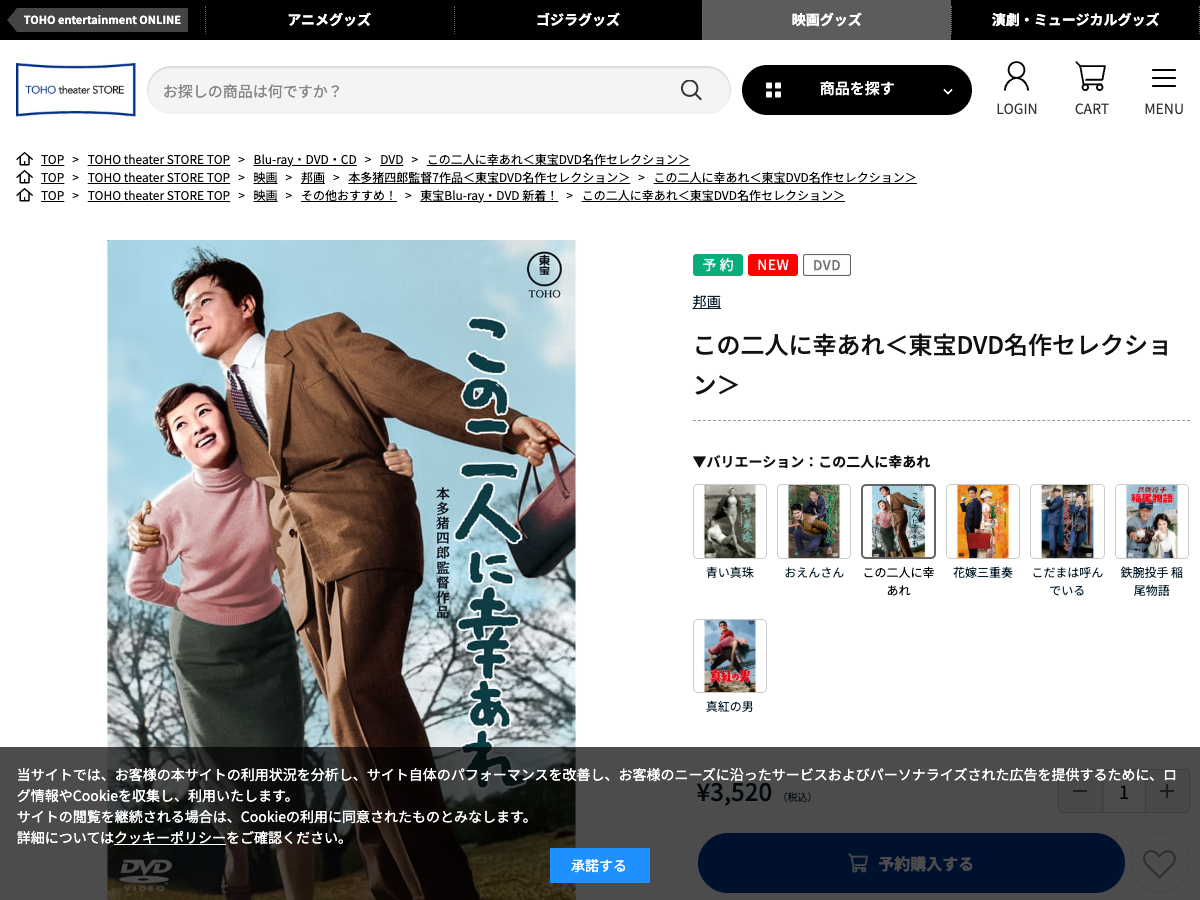1200x900 pixels.
Task: Click 映画 link in second breadcrumb row
Action: 265,178
